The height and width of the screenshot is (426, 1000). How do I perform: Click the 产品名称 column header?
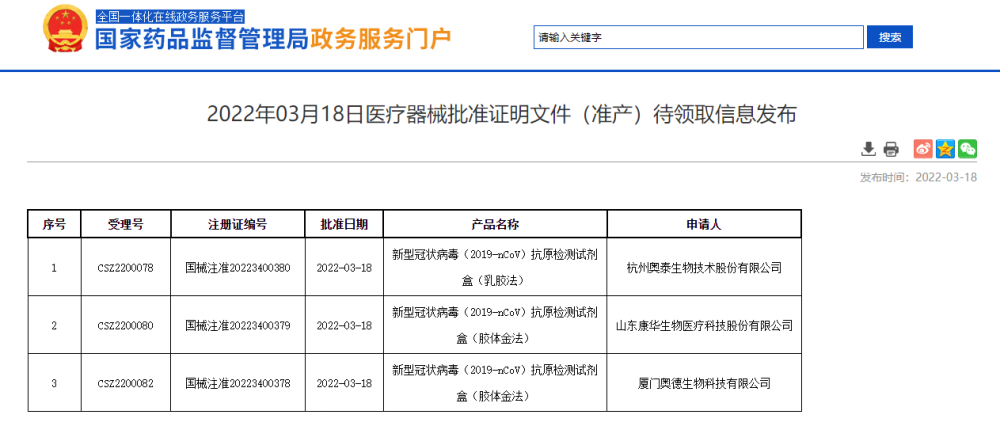494,224
